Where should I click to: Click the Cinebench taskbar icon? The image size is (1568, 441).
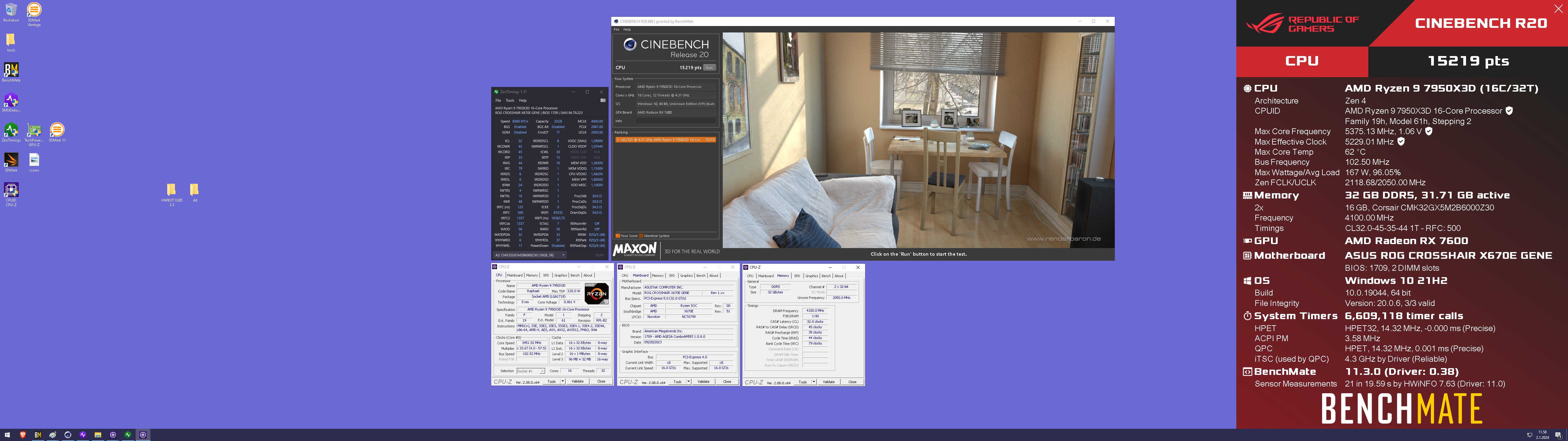tap(68, 435)
